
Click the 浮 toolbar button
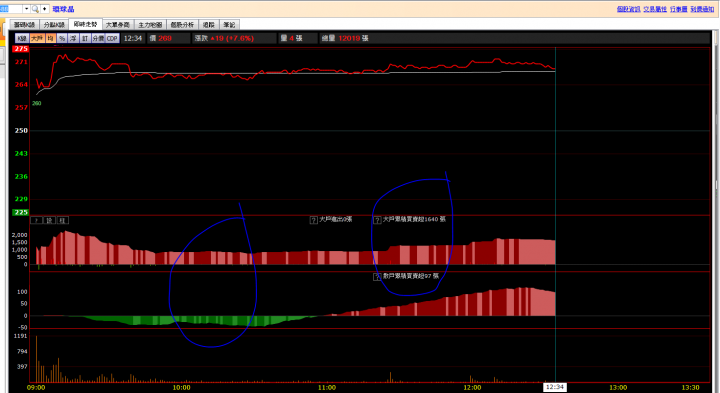point(73,39)
